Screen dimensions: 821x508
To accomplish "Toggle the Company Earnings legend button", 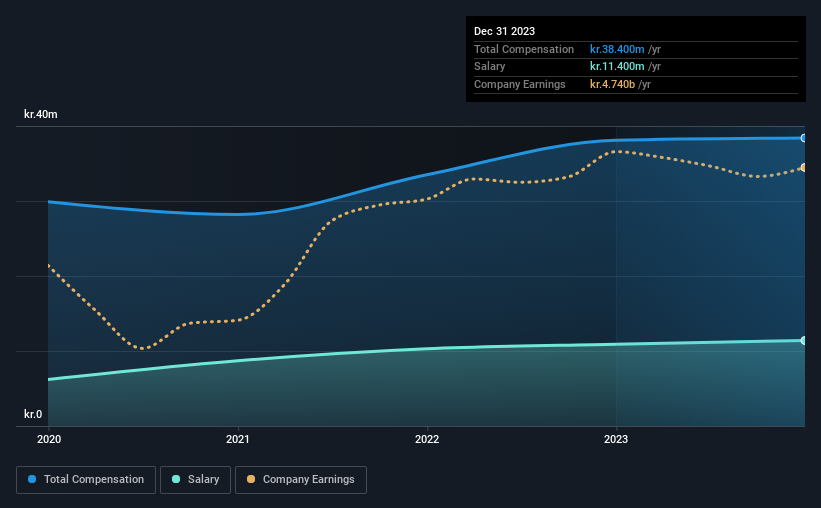I will point(301,480).
